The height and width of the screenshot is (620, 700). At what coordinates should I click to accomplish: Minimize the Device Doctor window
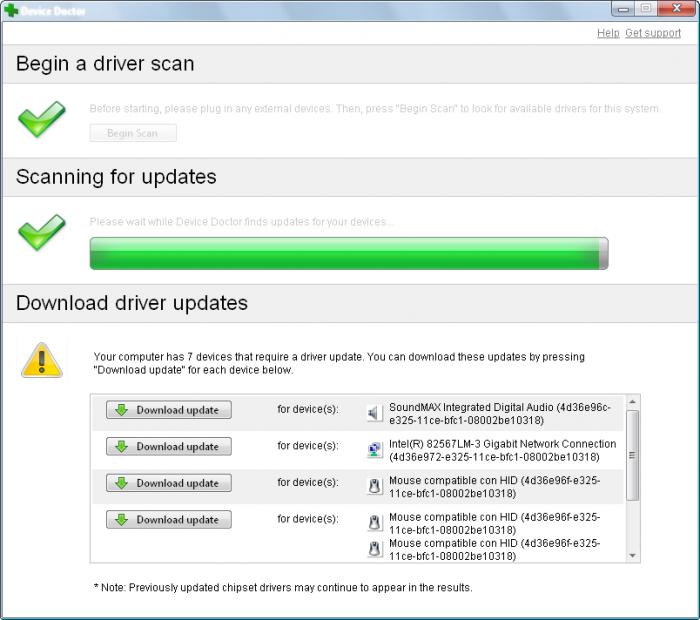[x=623, y=9]
